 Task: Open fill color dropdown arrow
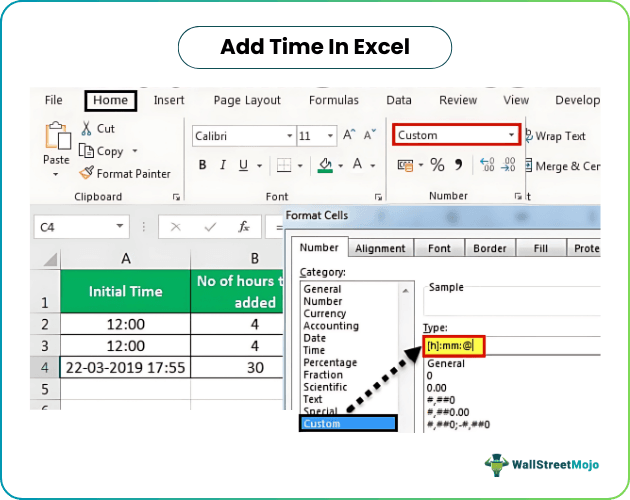click(341, 166)
